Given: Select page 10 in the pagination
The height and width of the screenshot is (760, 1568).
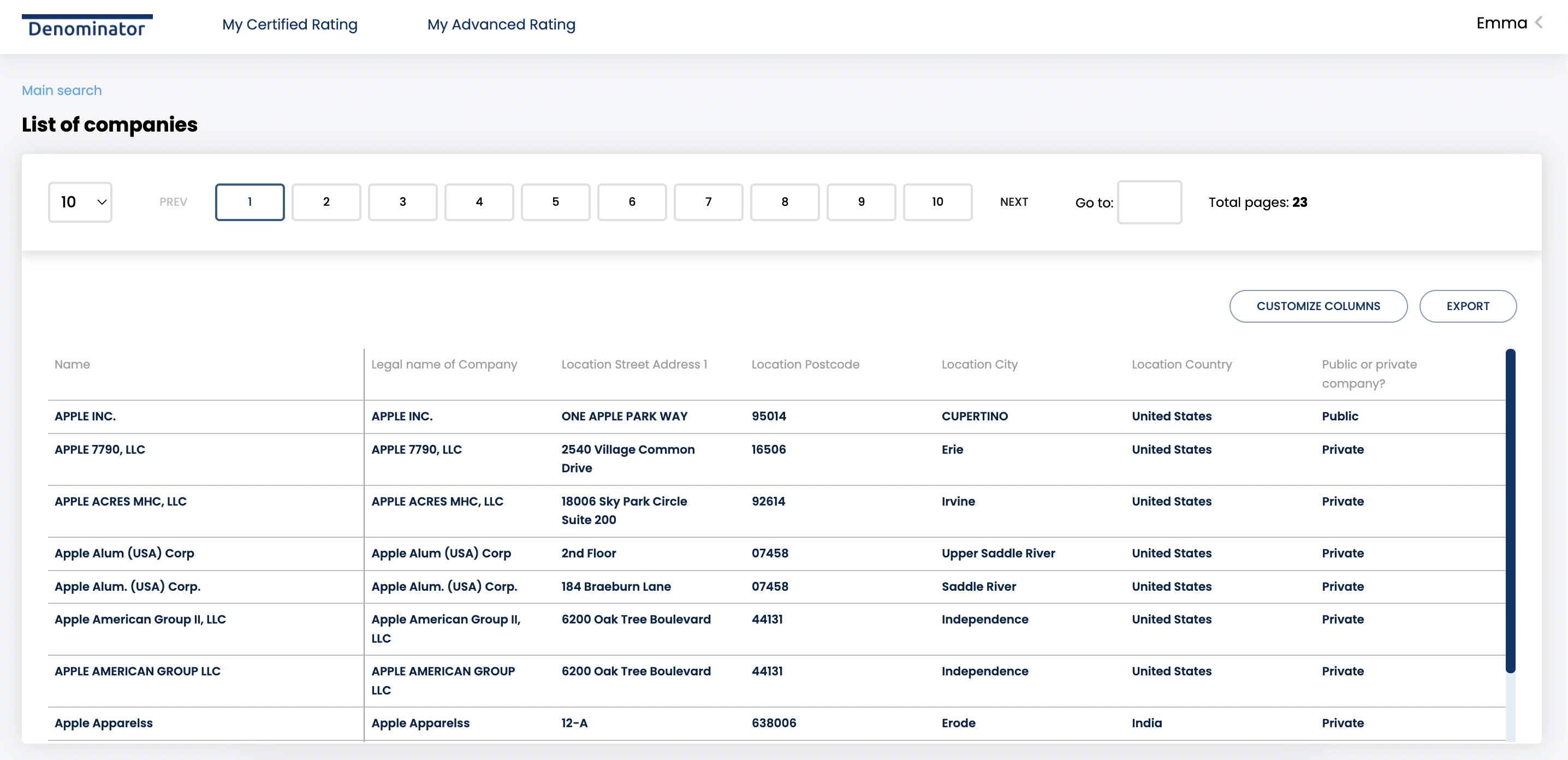Looking at the screenshot, I should (x=937, y=202).
